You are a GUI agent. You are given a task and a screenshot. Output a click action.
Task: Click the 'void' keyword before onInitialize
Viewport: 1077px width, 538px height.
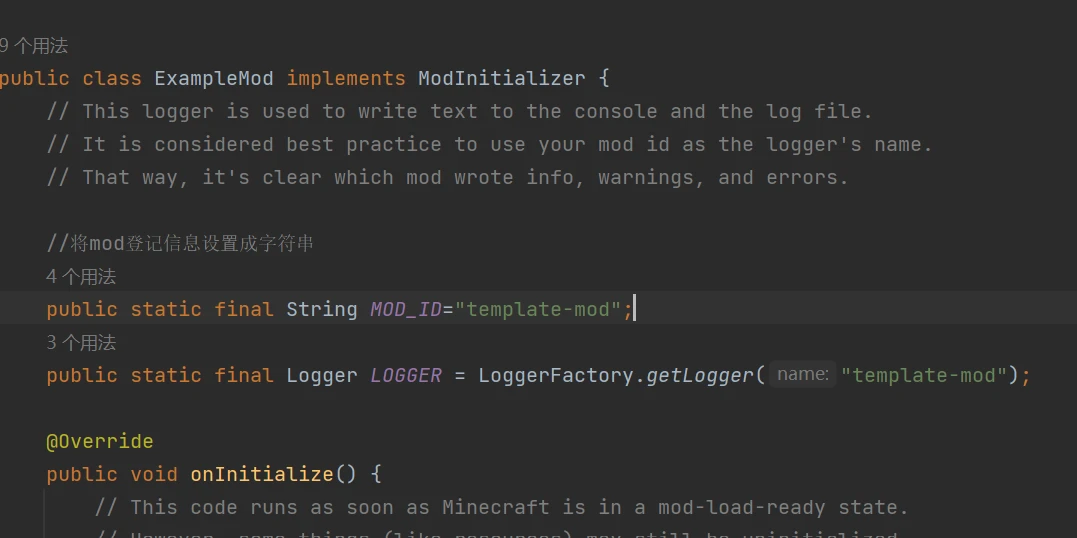(154, 474)
